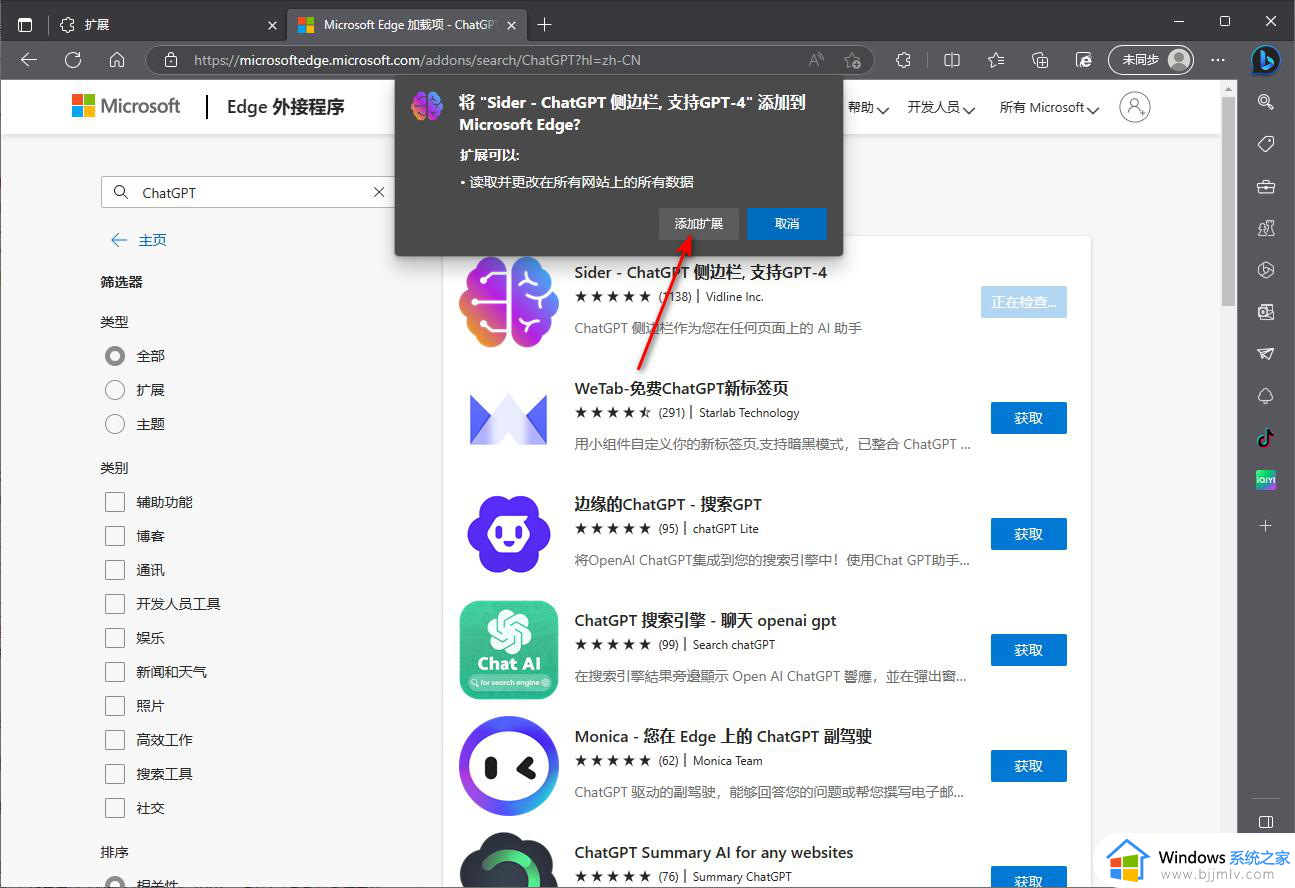Image resolution: width=1295 pixels, height=888 pixels.
Task: Get the 边缘的ChatGPT - 搜索GPT extension
Action: 1028,534
